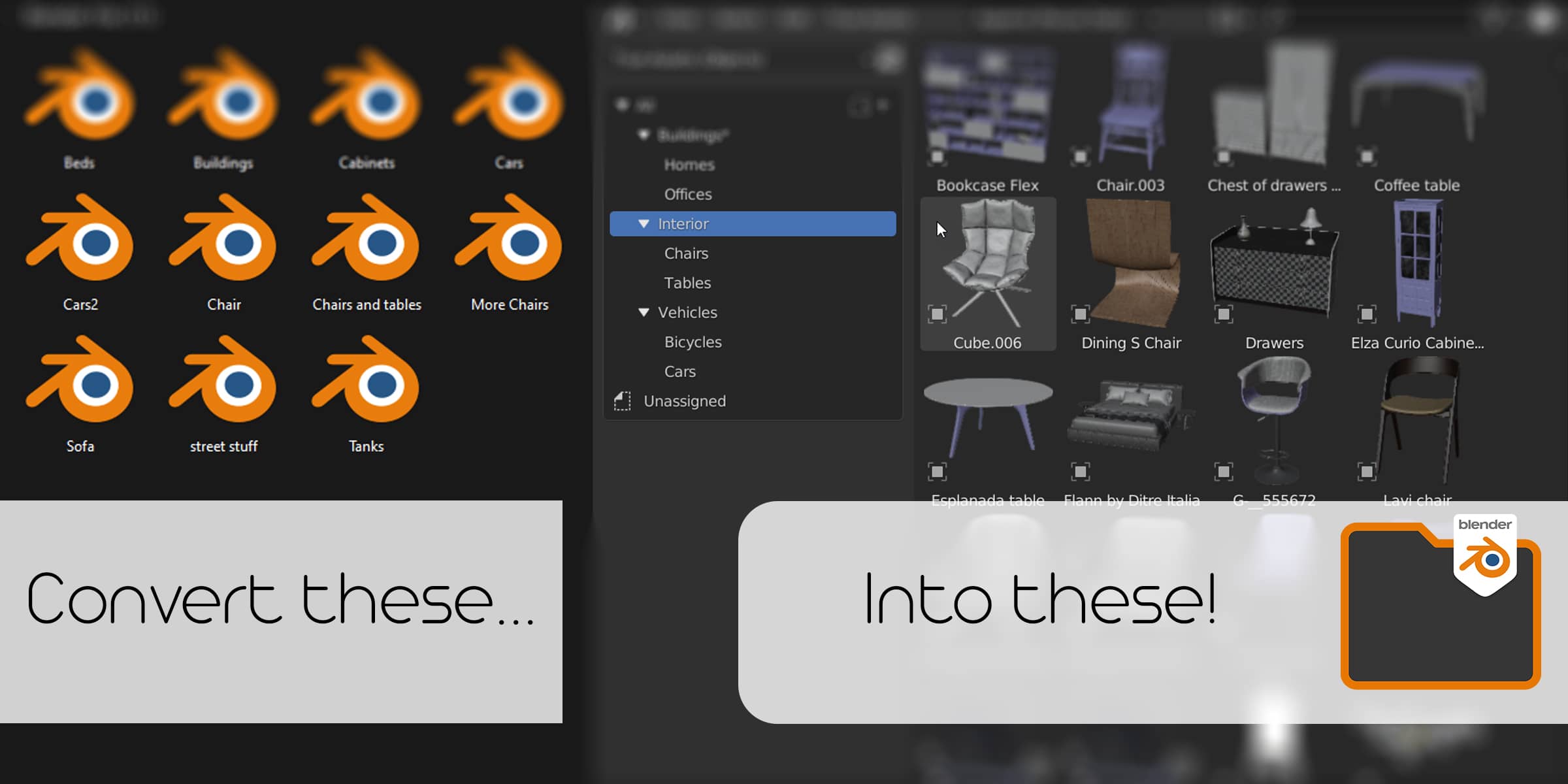Screen dimensions: 1568x784
Task: Select the G-_555672 bar stool asset
Action: click(x=1275, y=431)
